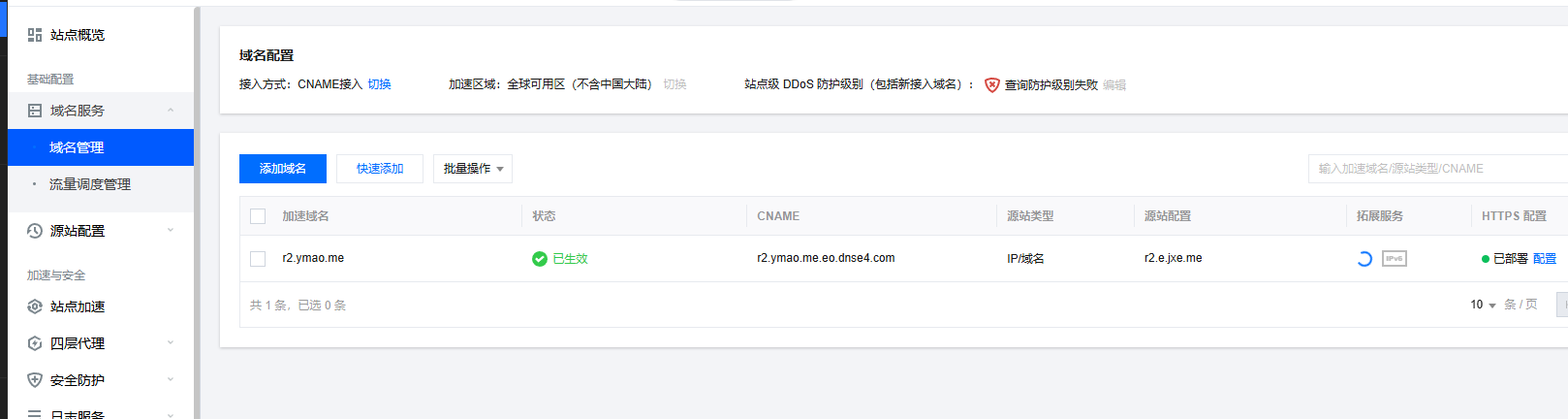Click the 加速域名 column header

click(x=305, y=216)
